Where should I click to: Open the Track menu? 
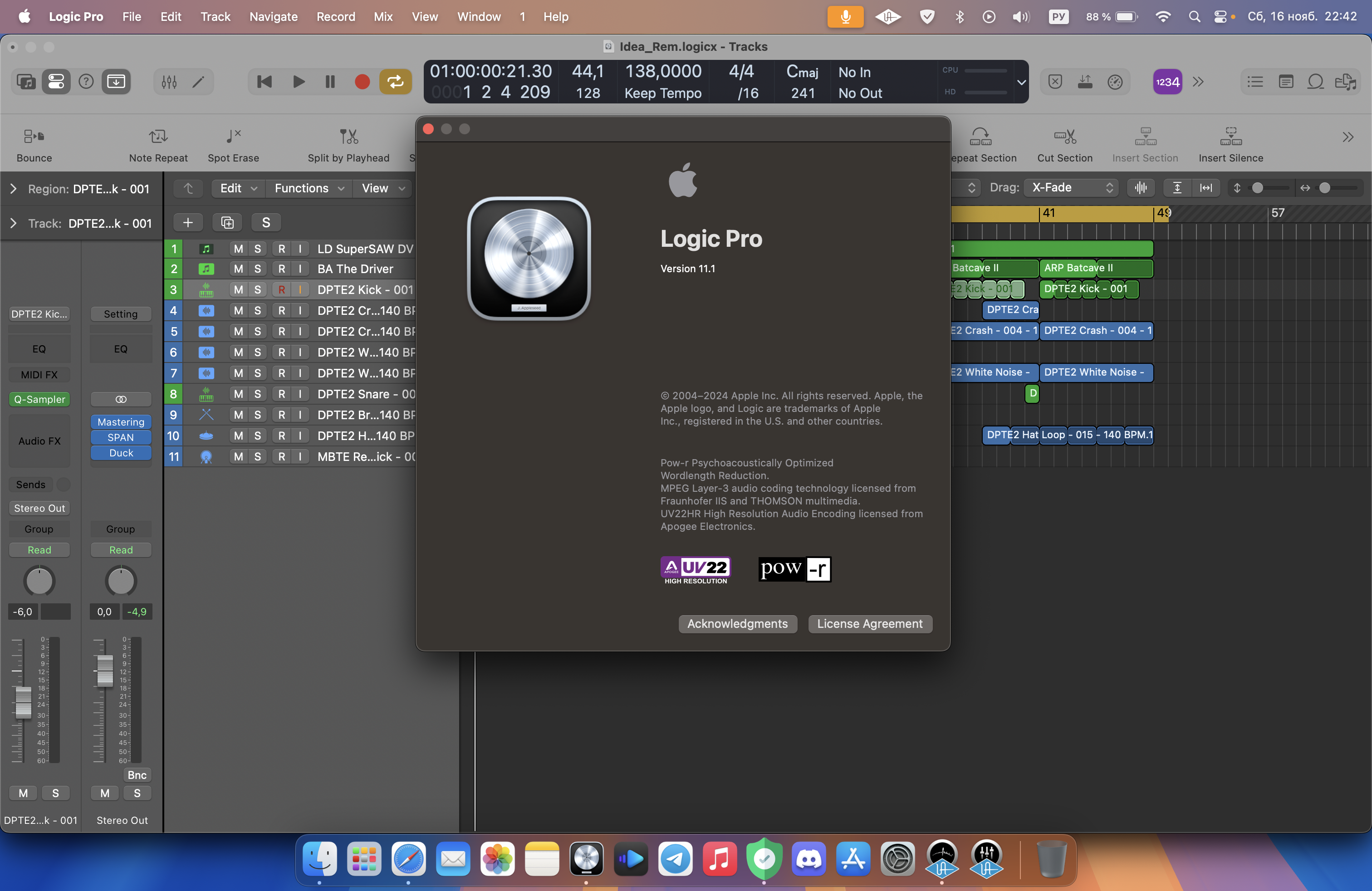point(216,17)
